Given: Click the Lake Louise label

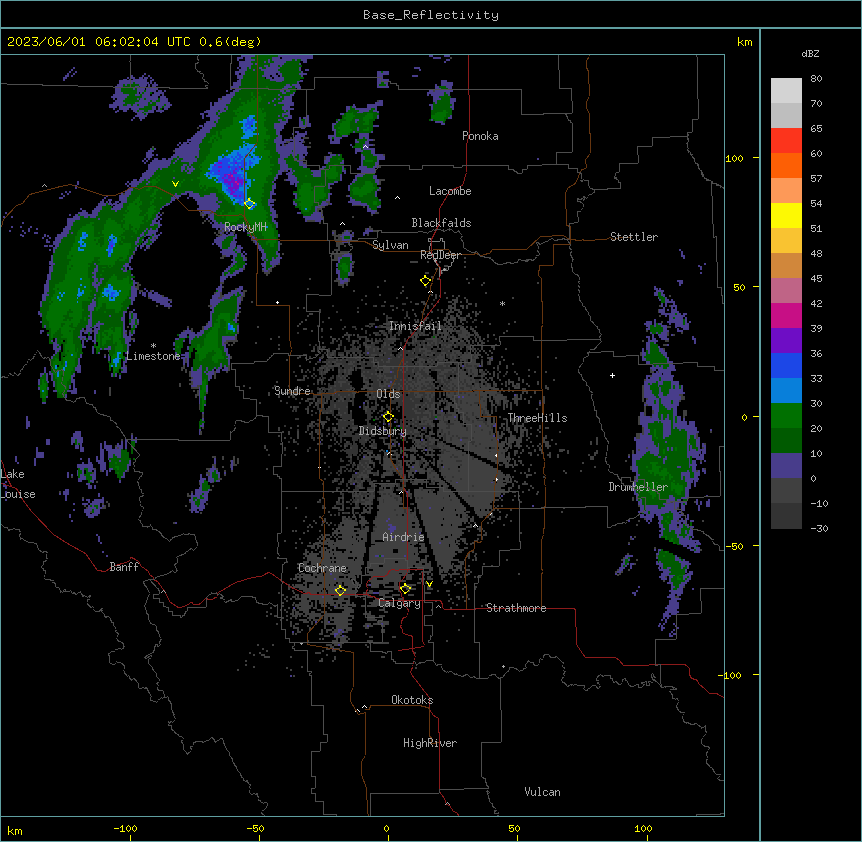Looking at the screenshot, I should tap(18, 484).
